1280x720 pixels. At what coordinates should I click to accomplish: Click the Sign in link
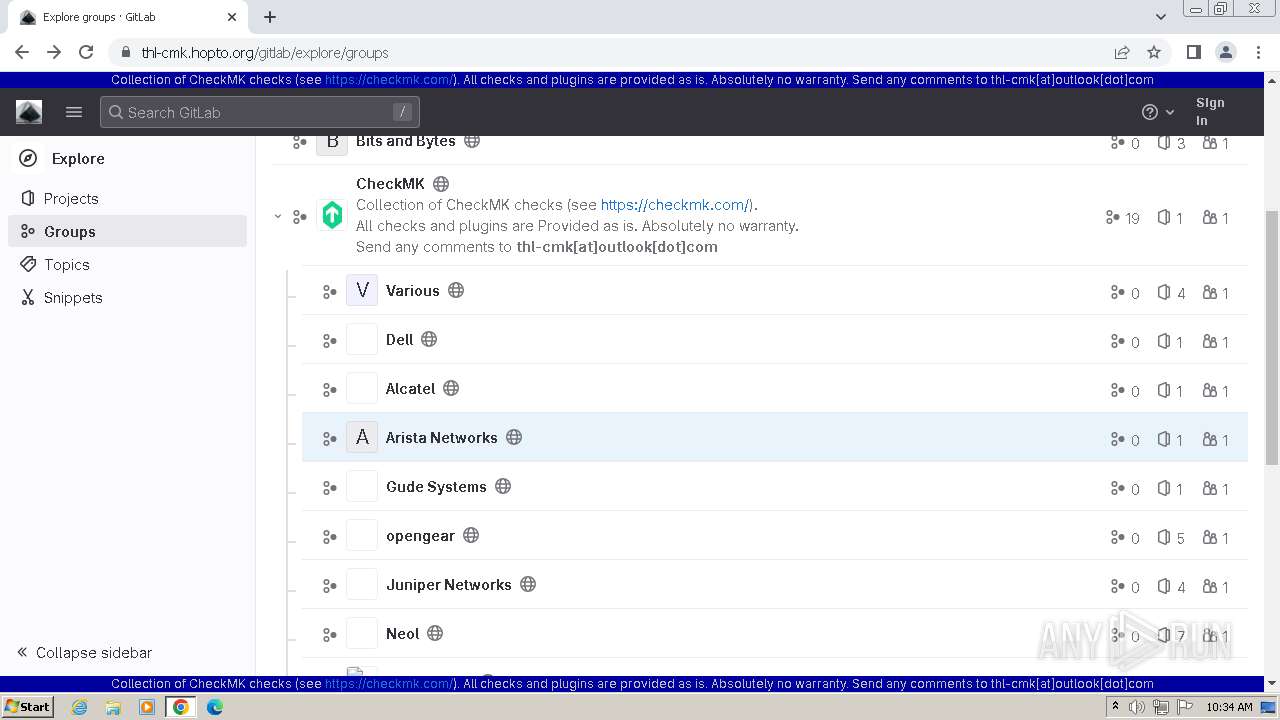[1210, 111]
